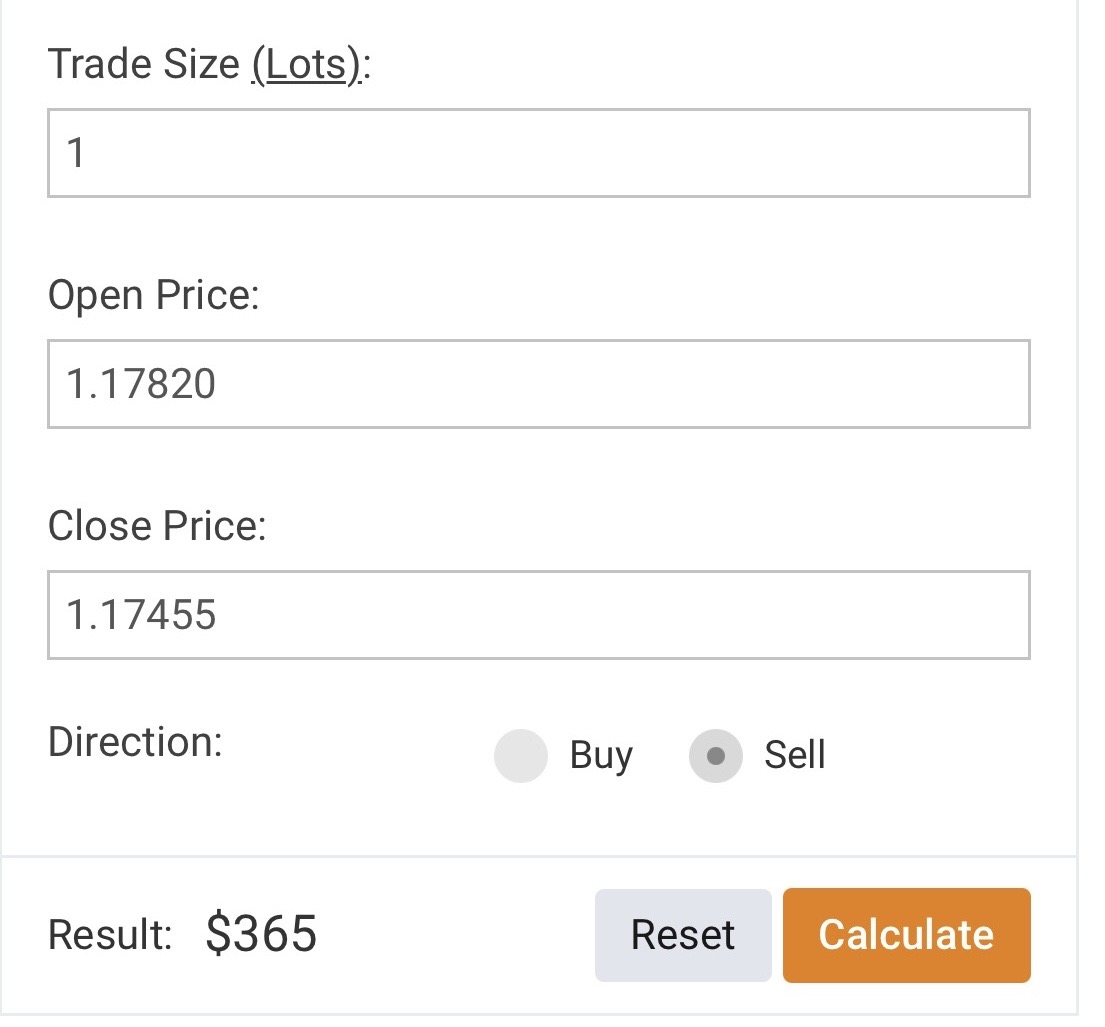1105x1027 pixels.
Task: Place cursor on the 1.17455 value
Action: [141, 615]
